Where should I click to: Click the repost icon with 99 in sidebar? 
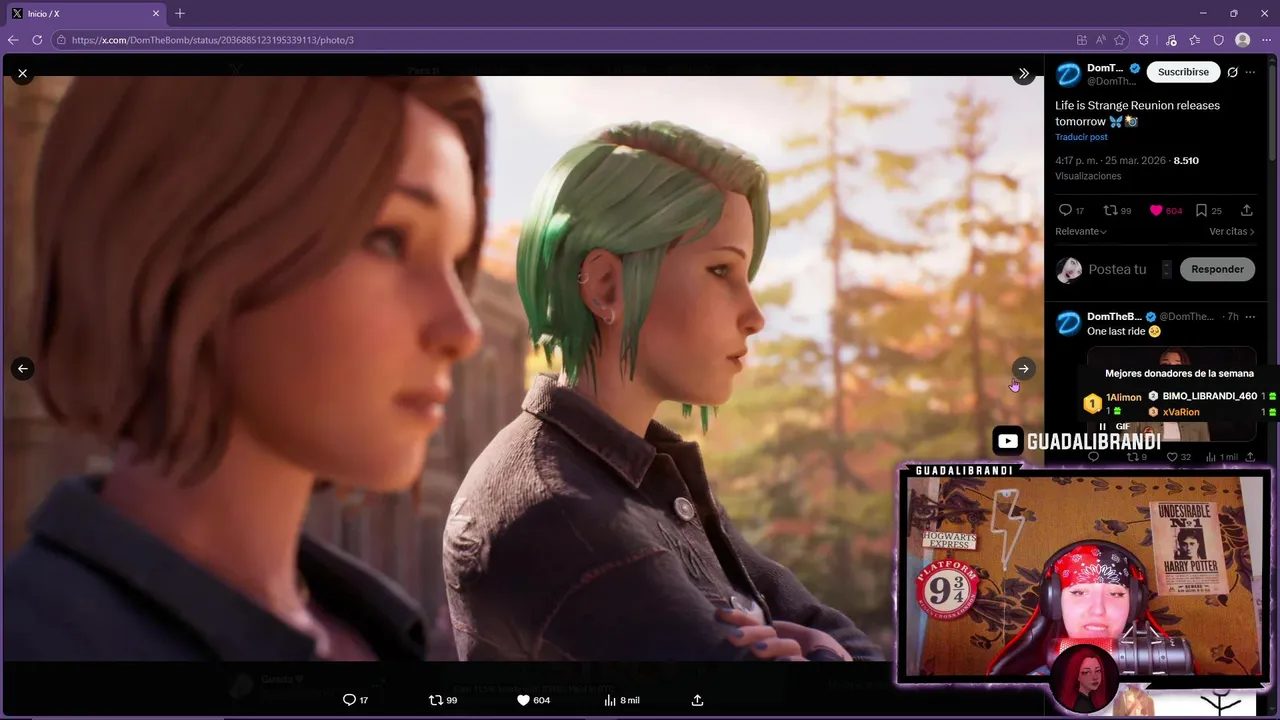[1109, 210]
